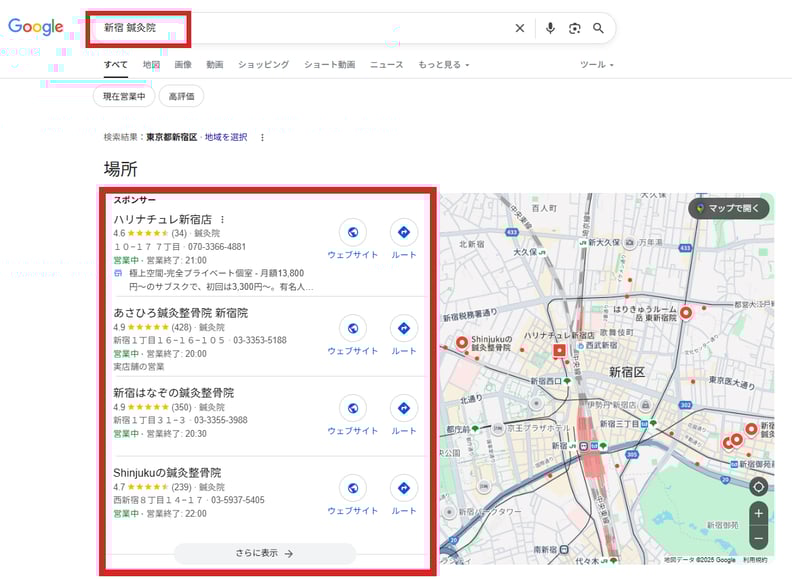Open the 新宿はなぞの鍼灸整骨院 listing title
The width and height of the screenshot is (792, 579).
[174, 393]
